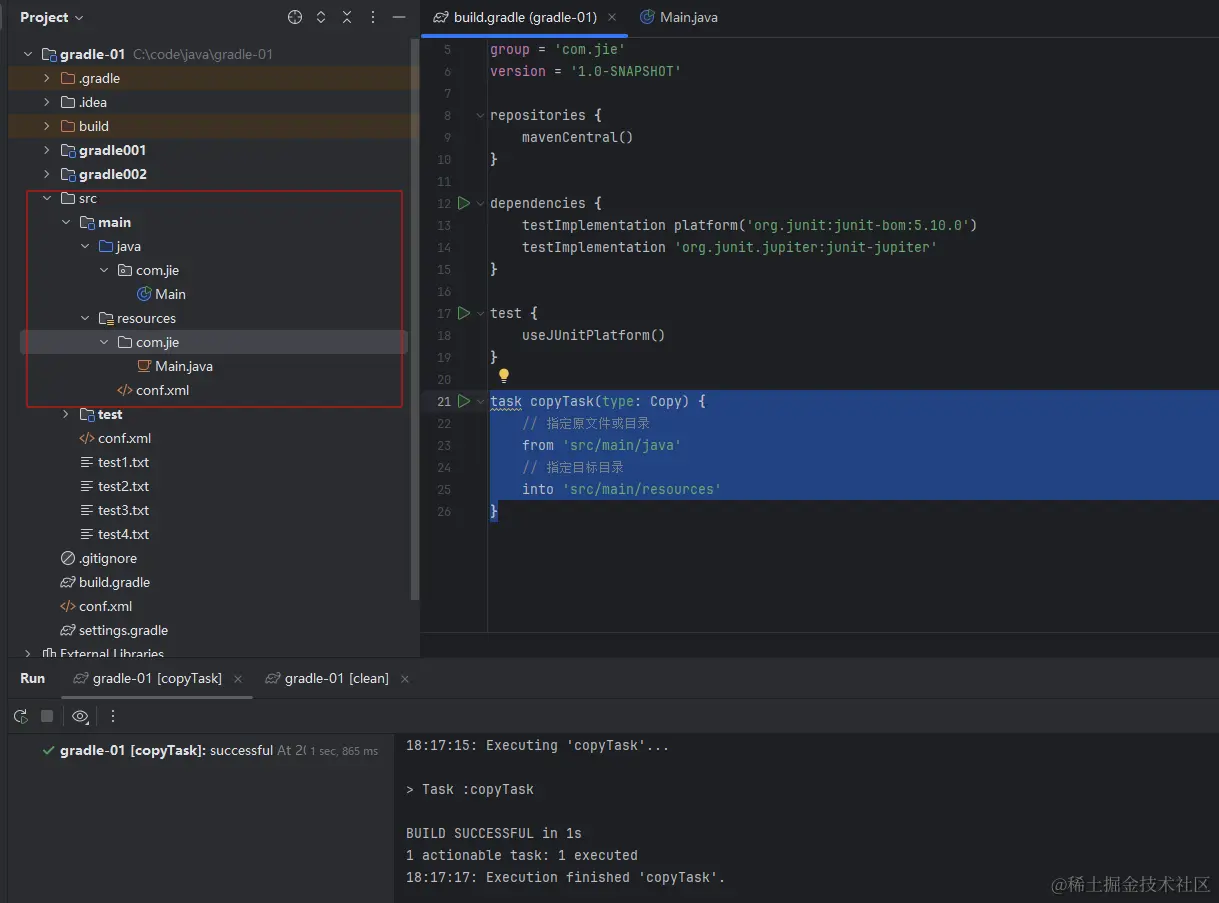
Task: Click the run gutter icon for test block
Action: [463, 313]
